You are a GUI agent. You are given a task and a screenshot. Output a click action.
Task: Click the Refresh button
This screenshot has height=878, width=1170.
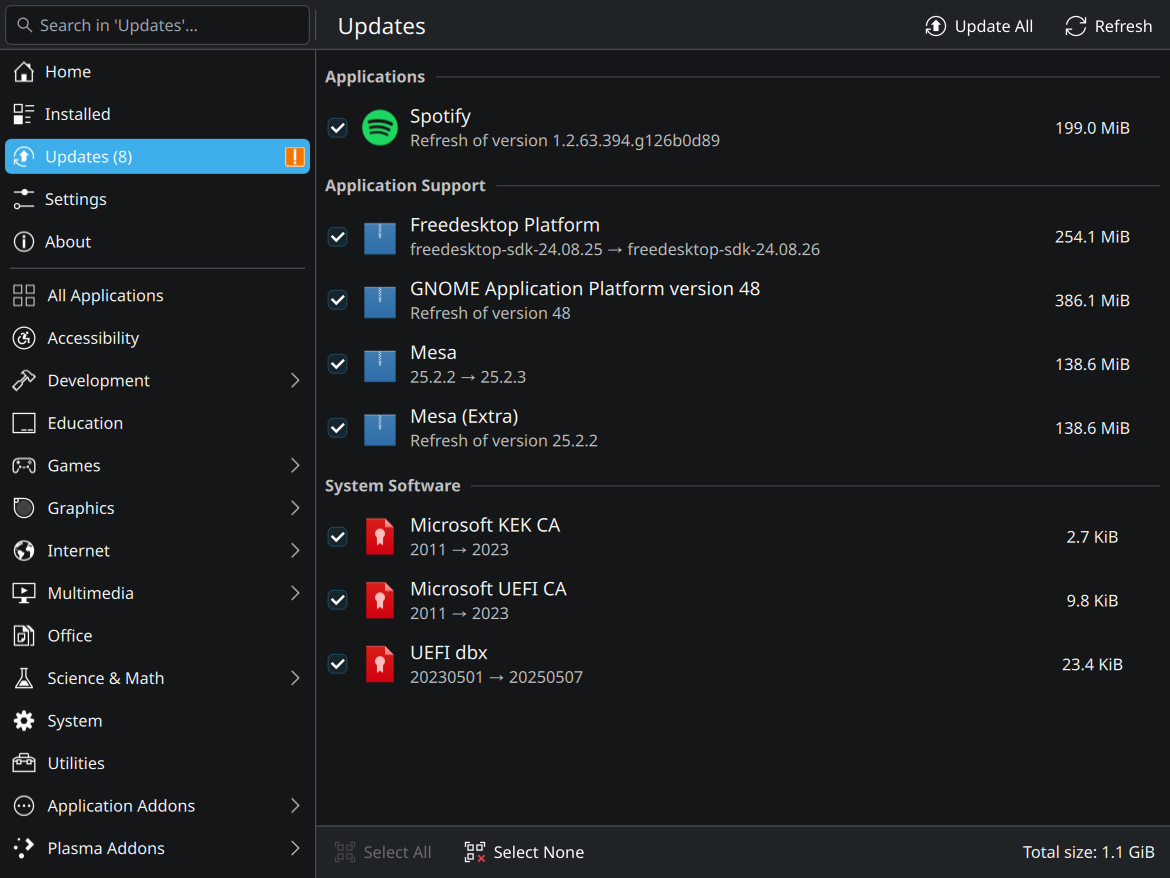(x=1108, y=26)
